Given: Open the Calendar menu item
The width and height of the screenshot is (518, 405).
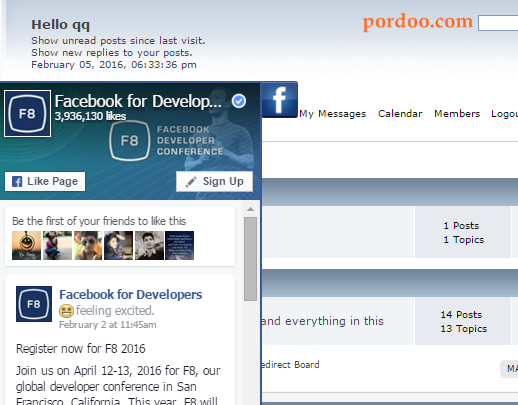Looking at the screenshot, I should (400, 114).
